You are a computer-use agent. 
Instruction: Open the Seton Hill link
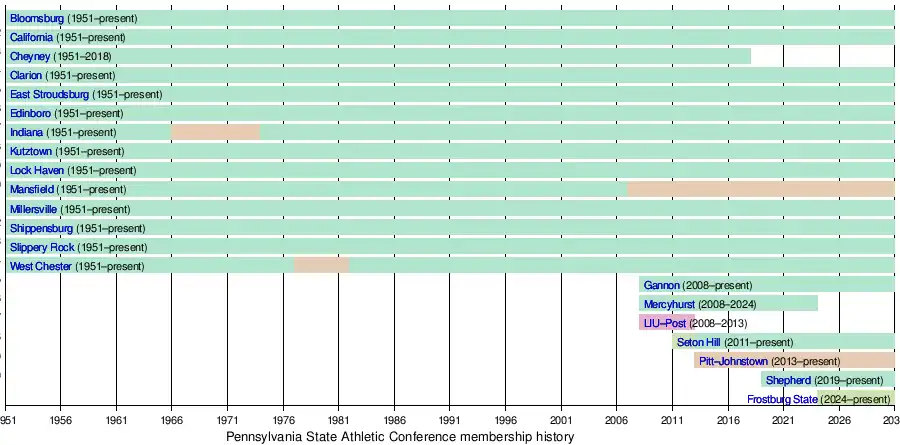click(x=699, y=342)
